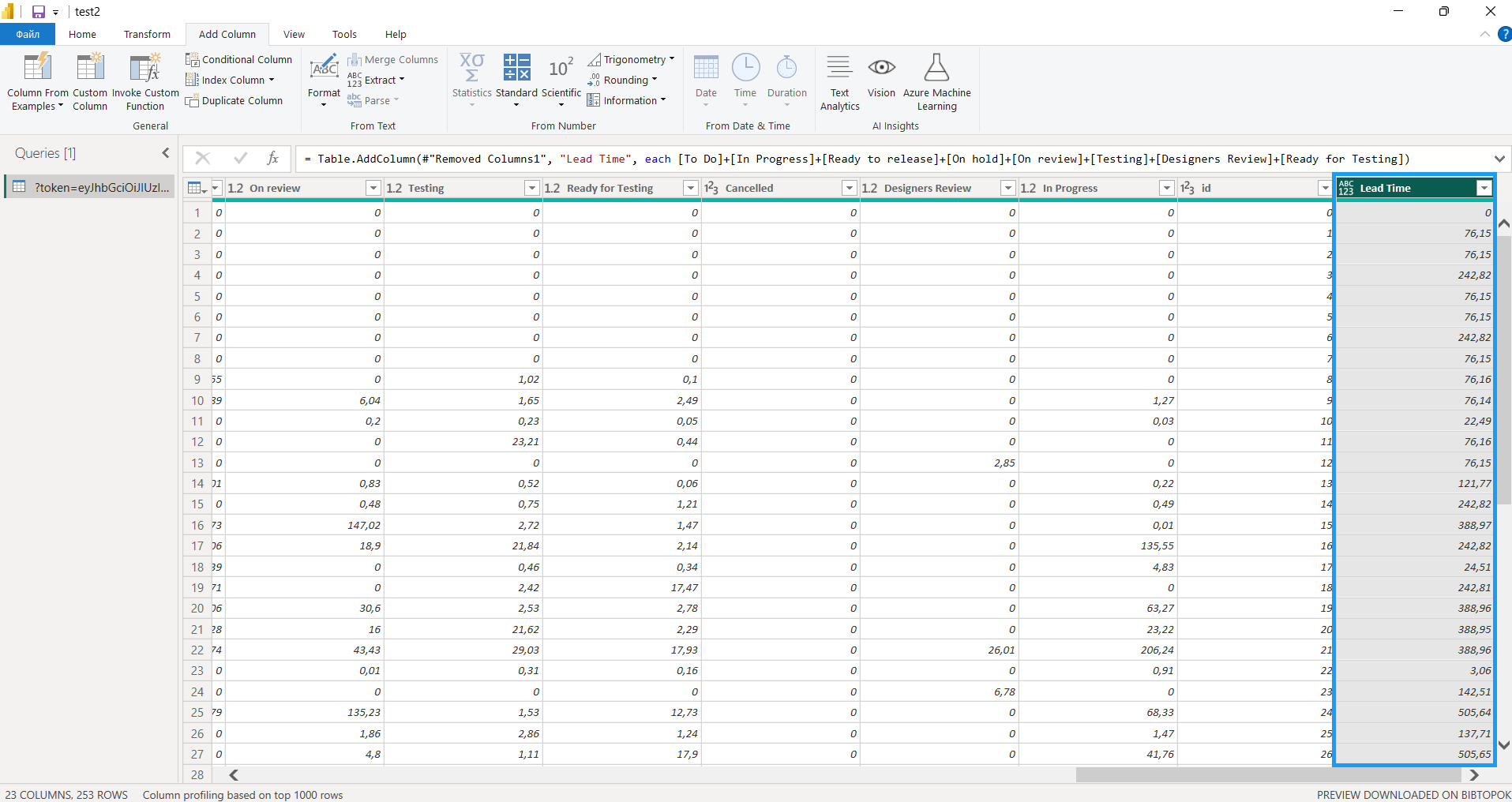Open the View ribbon tab
Viewport: 1512px width, 802px height.
coord(294,34)
